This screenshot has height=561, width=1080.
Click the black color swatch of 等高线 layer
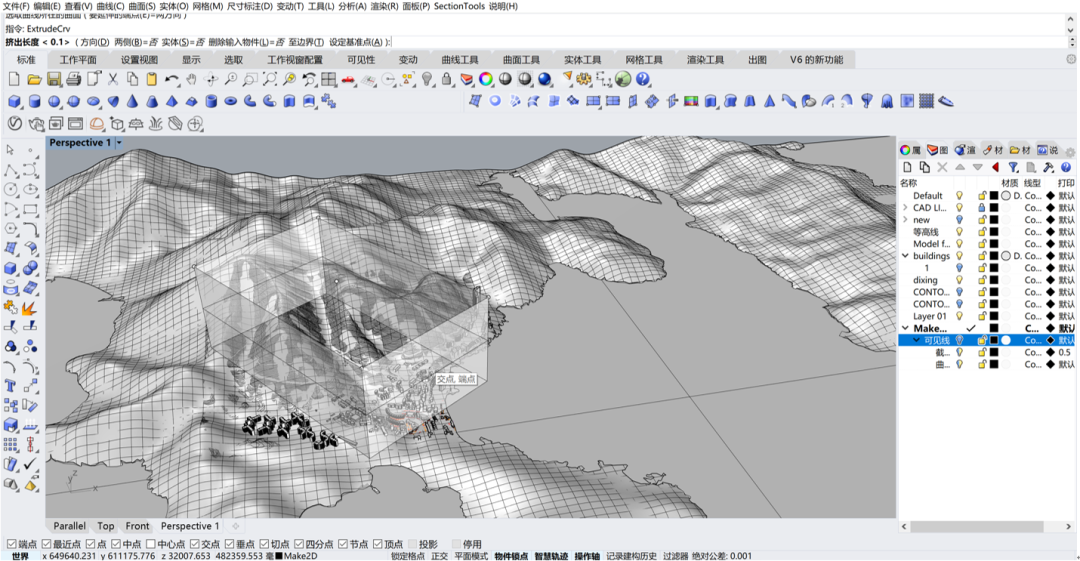coord(994,232)
